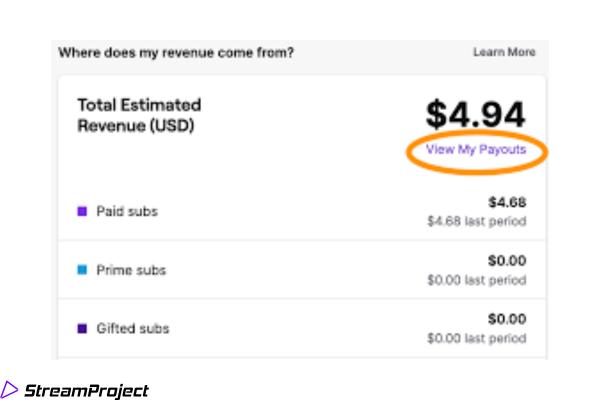
Task: Click Gifted subs '$0.00 last period' text
Action: (x=476, y=337)
